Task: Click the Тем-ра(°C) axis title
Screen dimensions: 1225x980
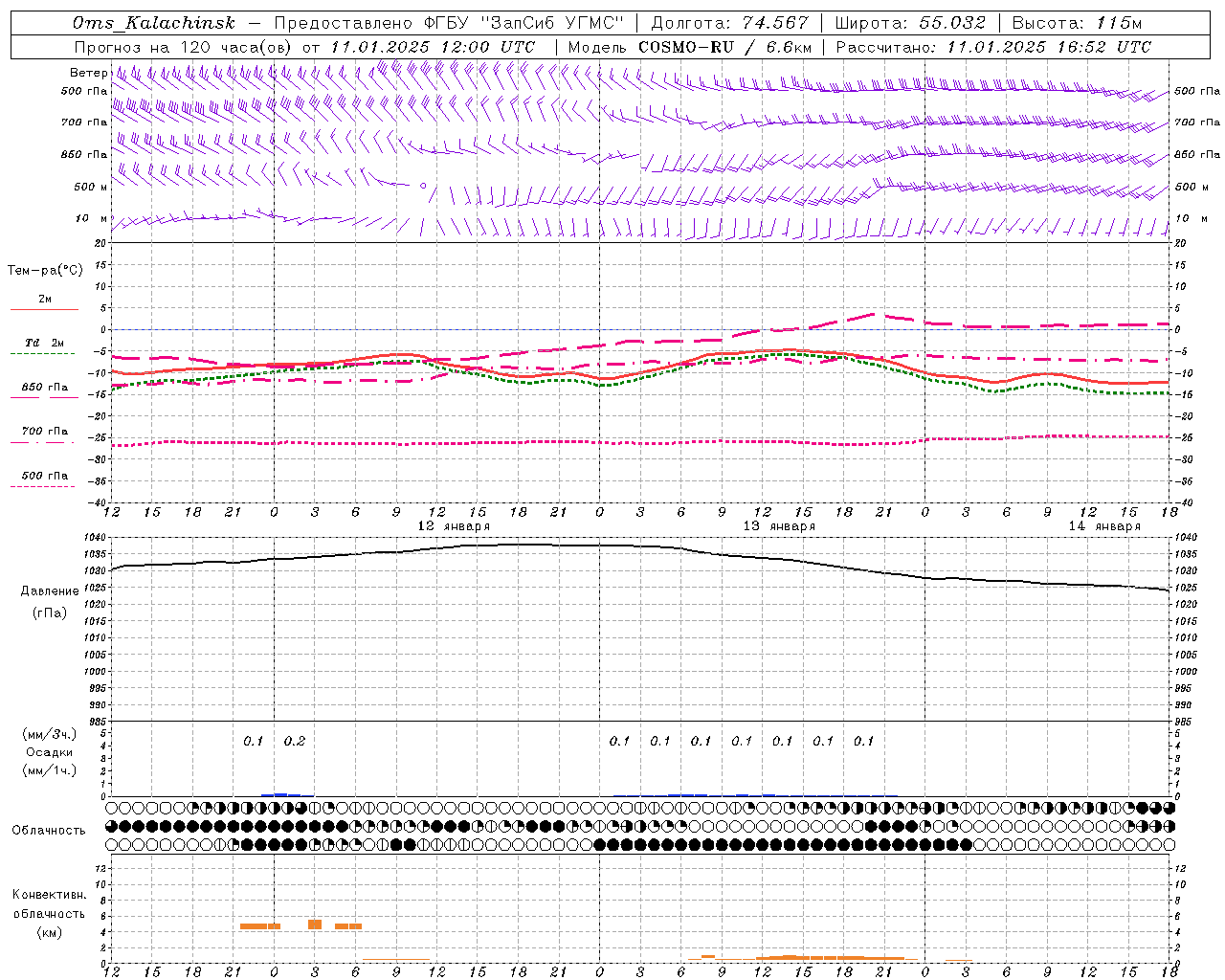Action: tap(45, 271)
